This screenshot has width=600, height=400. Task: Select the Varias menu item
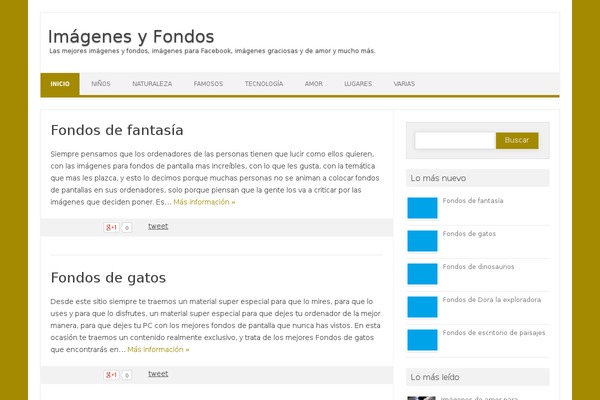(404, 84)
